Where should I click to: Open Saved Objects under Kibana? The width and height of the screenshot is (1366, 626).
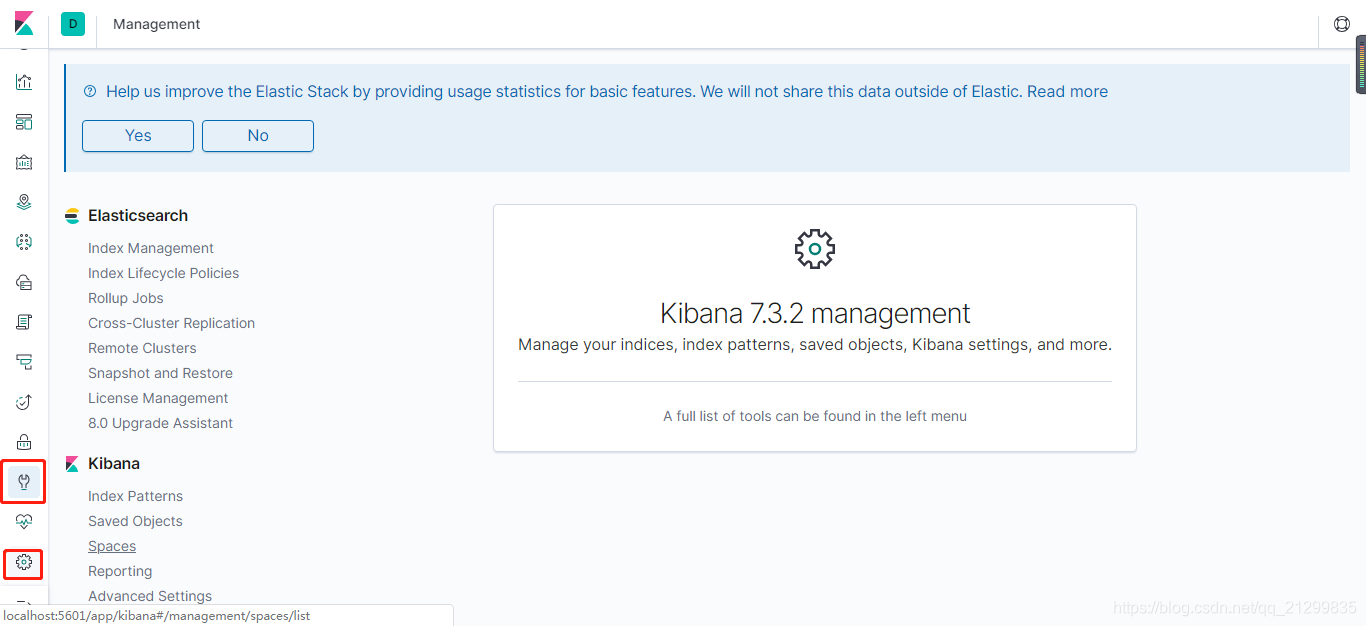(135, 521)
